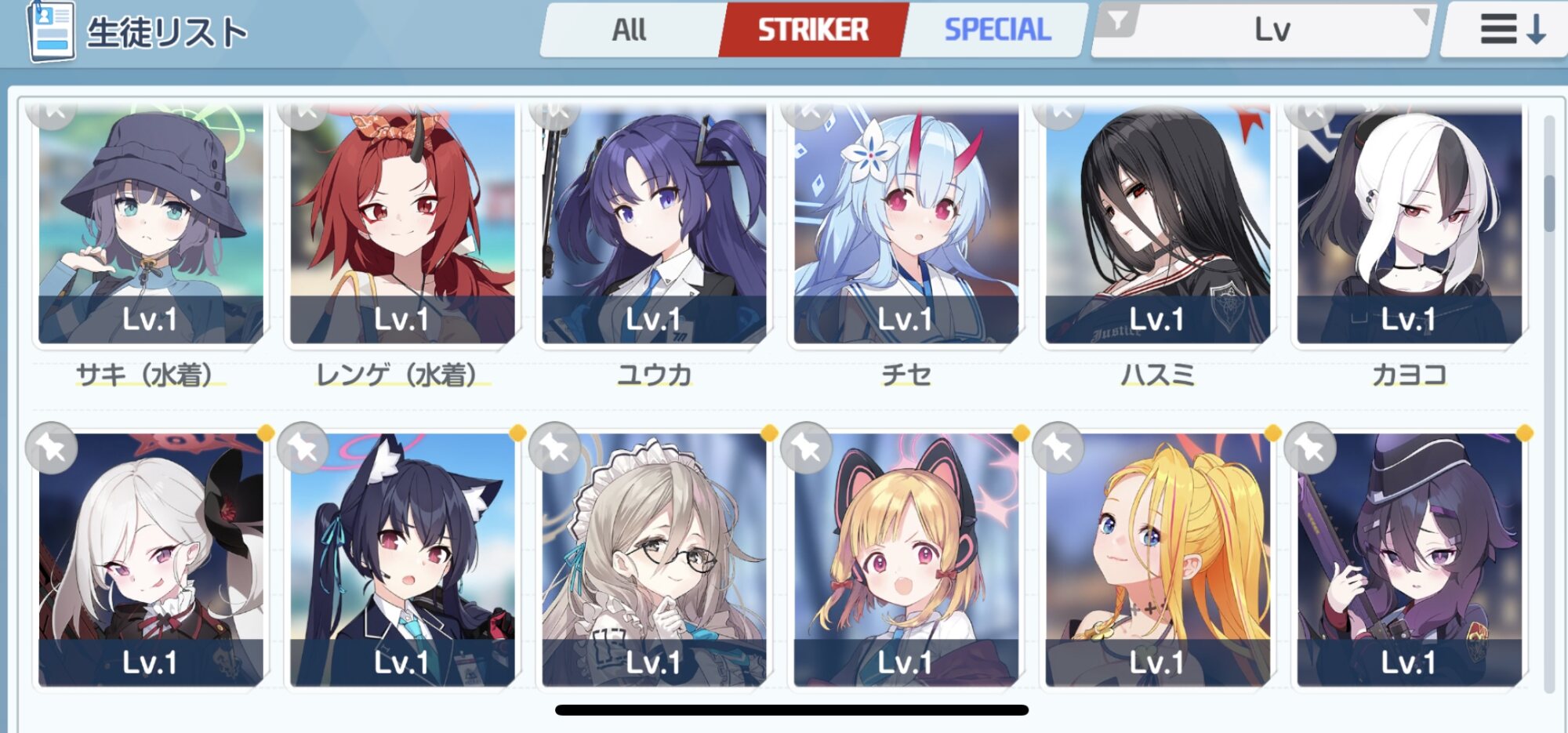Switch to the All tab
This screenshot has width=1568, height=733.
click(630, 30)
